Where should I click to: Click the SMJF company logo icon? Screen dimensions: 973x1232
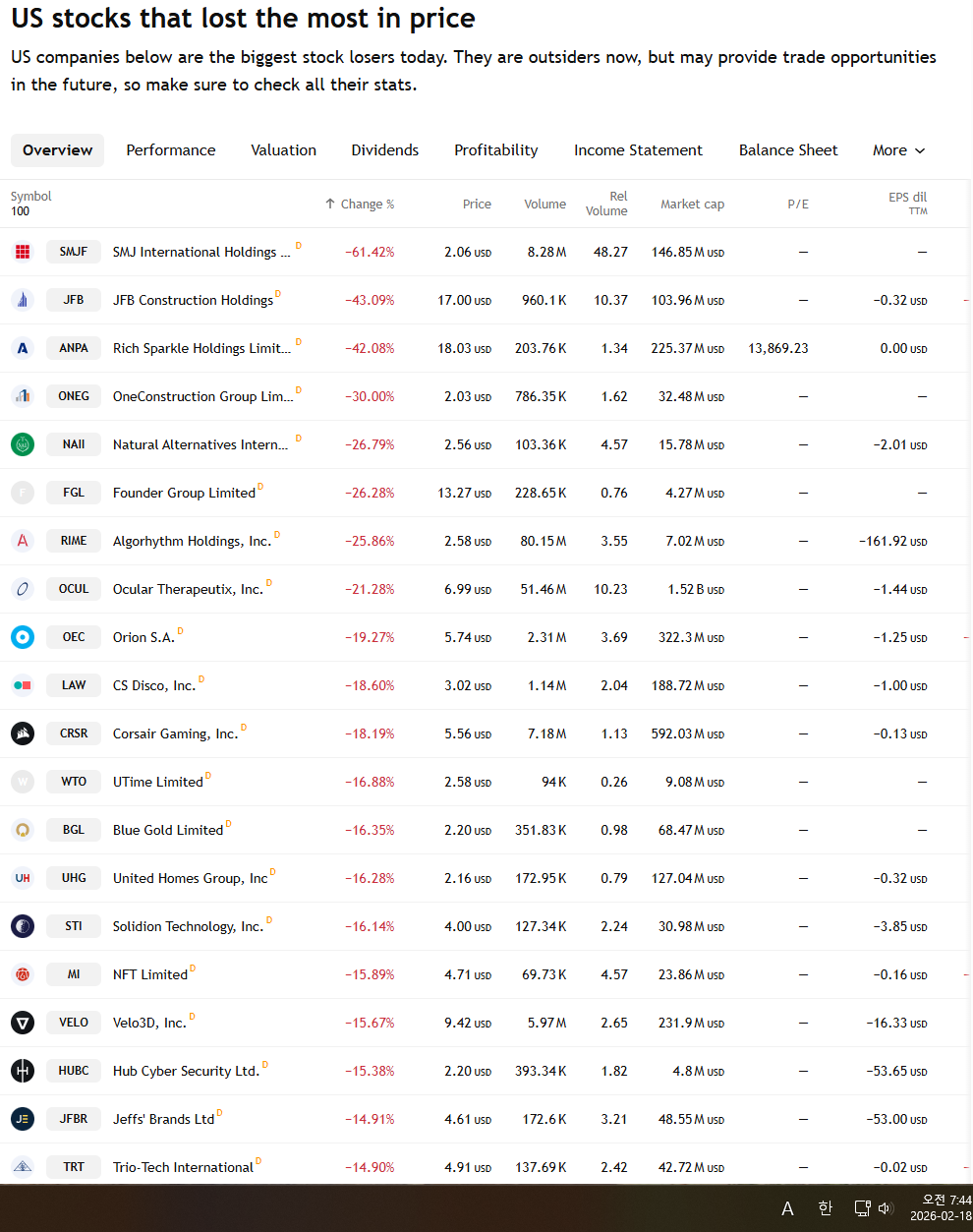(x=23, y=252)
